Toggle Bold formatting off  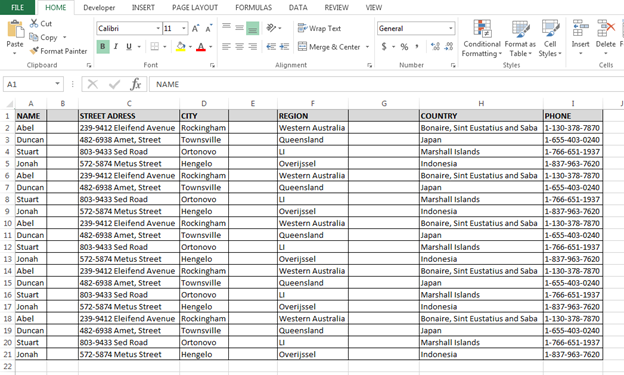tap(103, 47)
